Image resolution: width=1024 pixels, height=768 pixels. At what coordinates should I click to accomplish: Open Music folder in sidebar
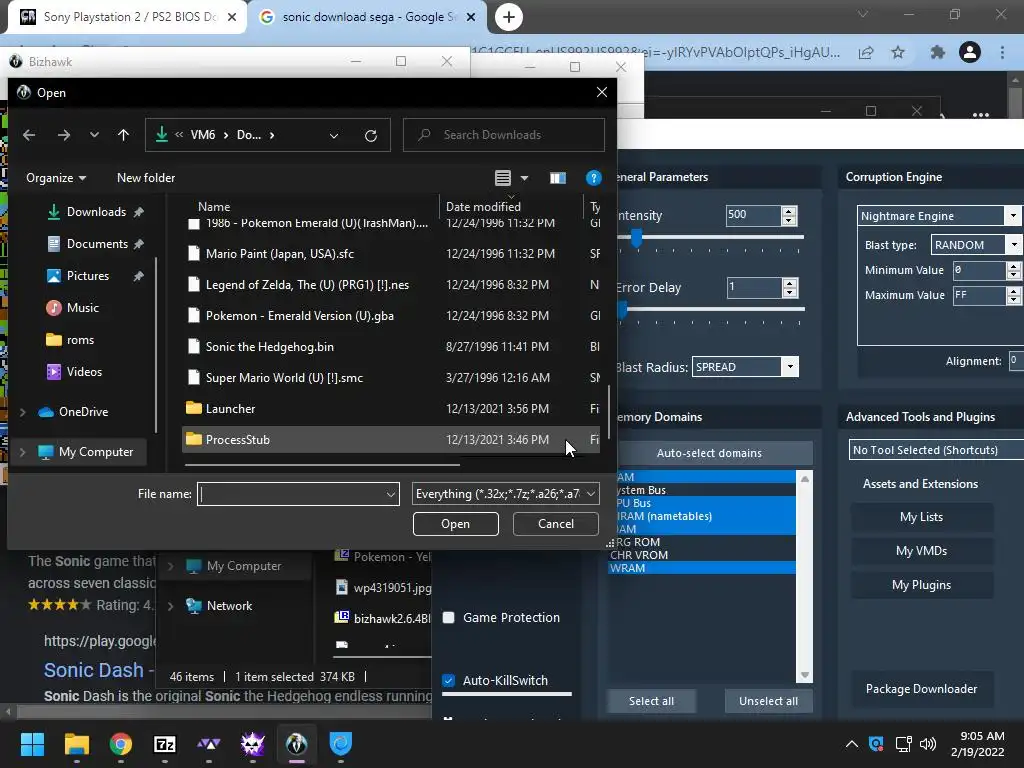[x=82, y=308]
